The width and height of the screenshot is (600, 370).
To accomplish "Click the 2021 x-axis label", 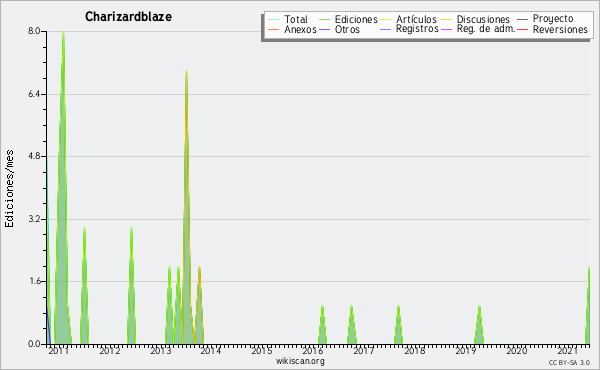I will click(567, 351).
